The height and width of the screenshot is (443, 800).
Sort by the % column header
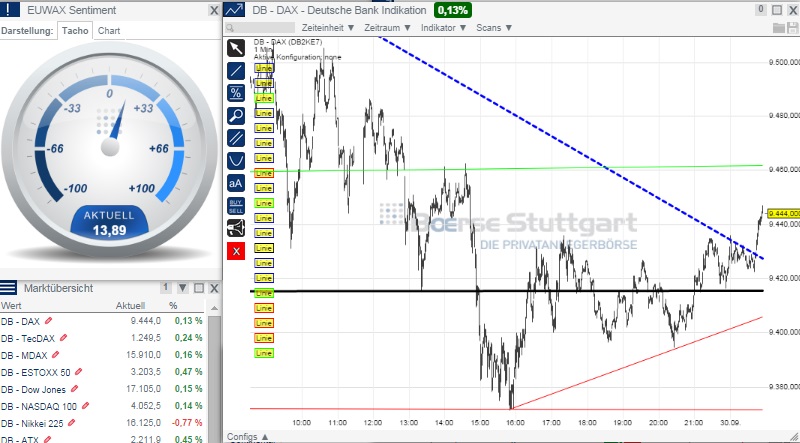point(173,306)
